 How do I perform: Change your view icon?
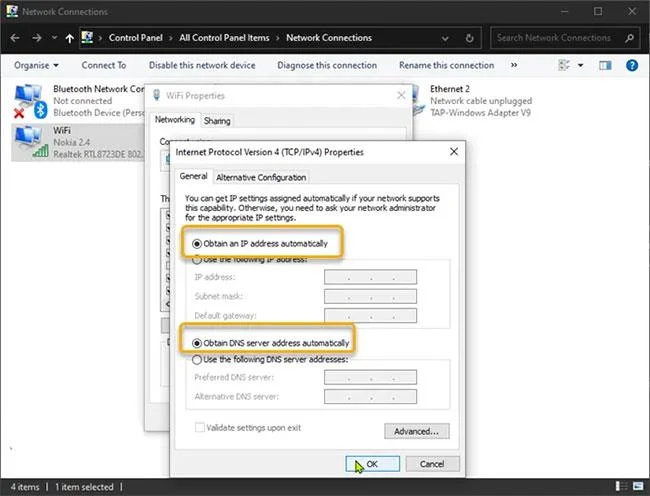tap(563, 65)
